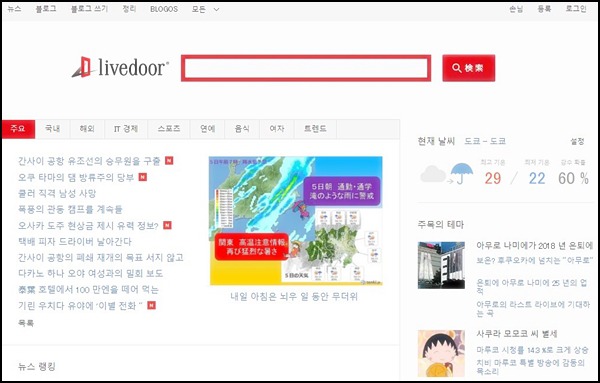This screenshot has height=383, width=600.
Task: Click the building thumbnail for 아무로 나미에
Action: 441,265
